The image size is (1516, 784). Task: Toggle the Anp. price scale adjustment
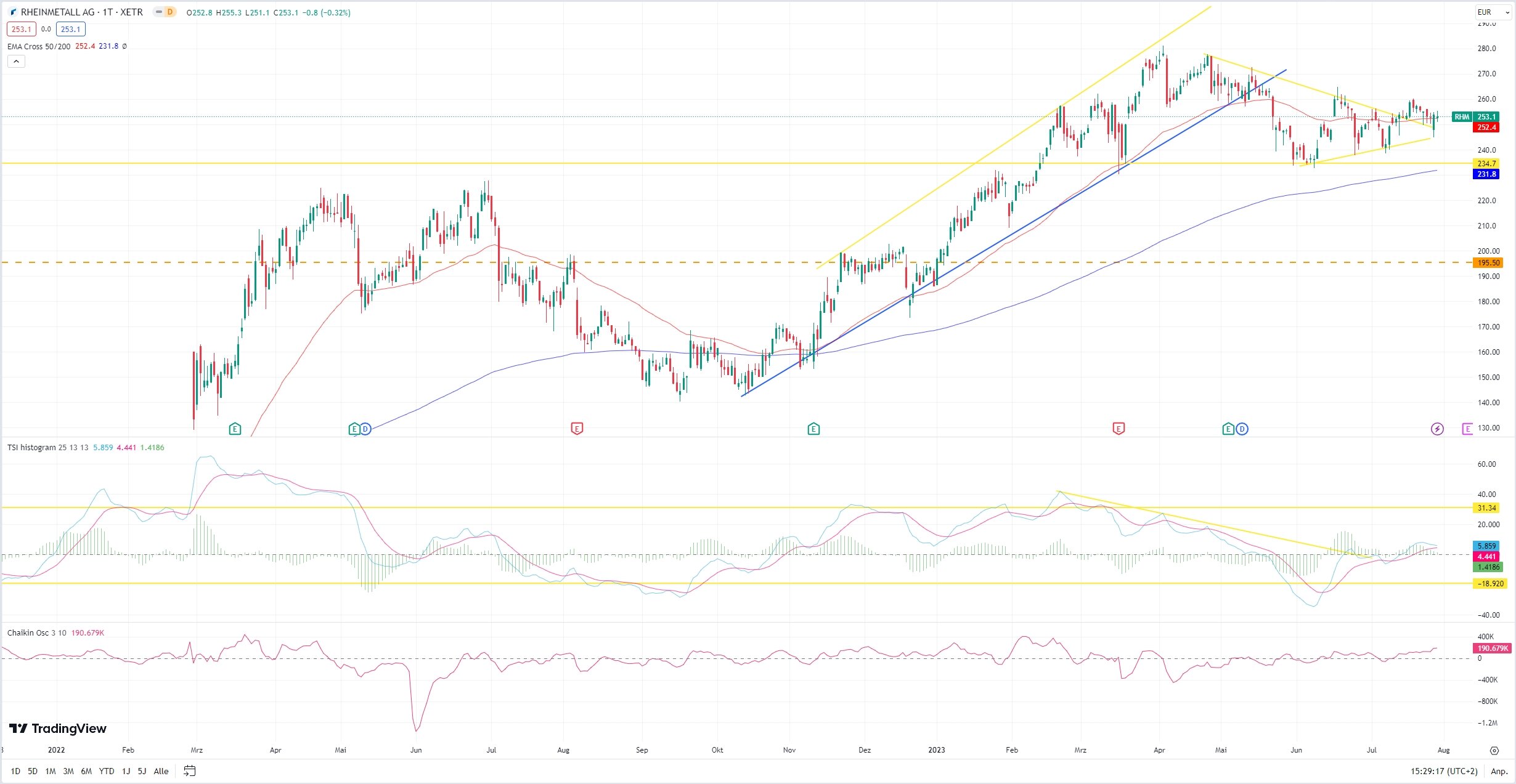point(1498,771)
